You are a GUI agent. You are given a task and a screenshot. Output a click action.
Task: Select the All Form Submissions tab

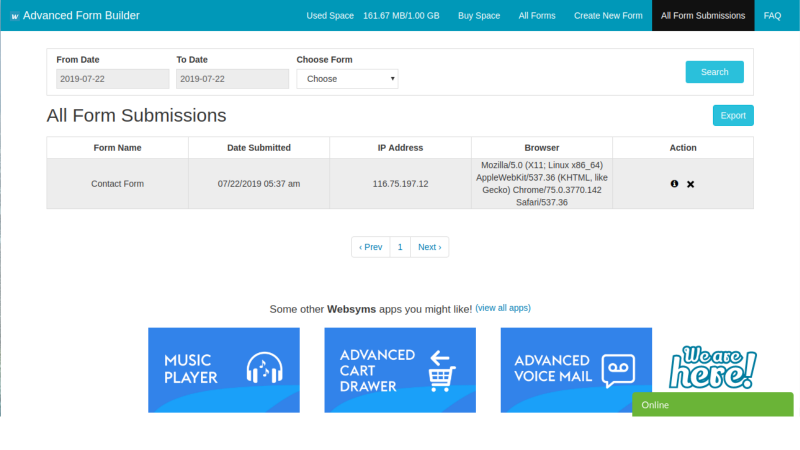point(703,16)
